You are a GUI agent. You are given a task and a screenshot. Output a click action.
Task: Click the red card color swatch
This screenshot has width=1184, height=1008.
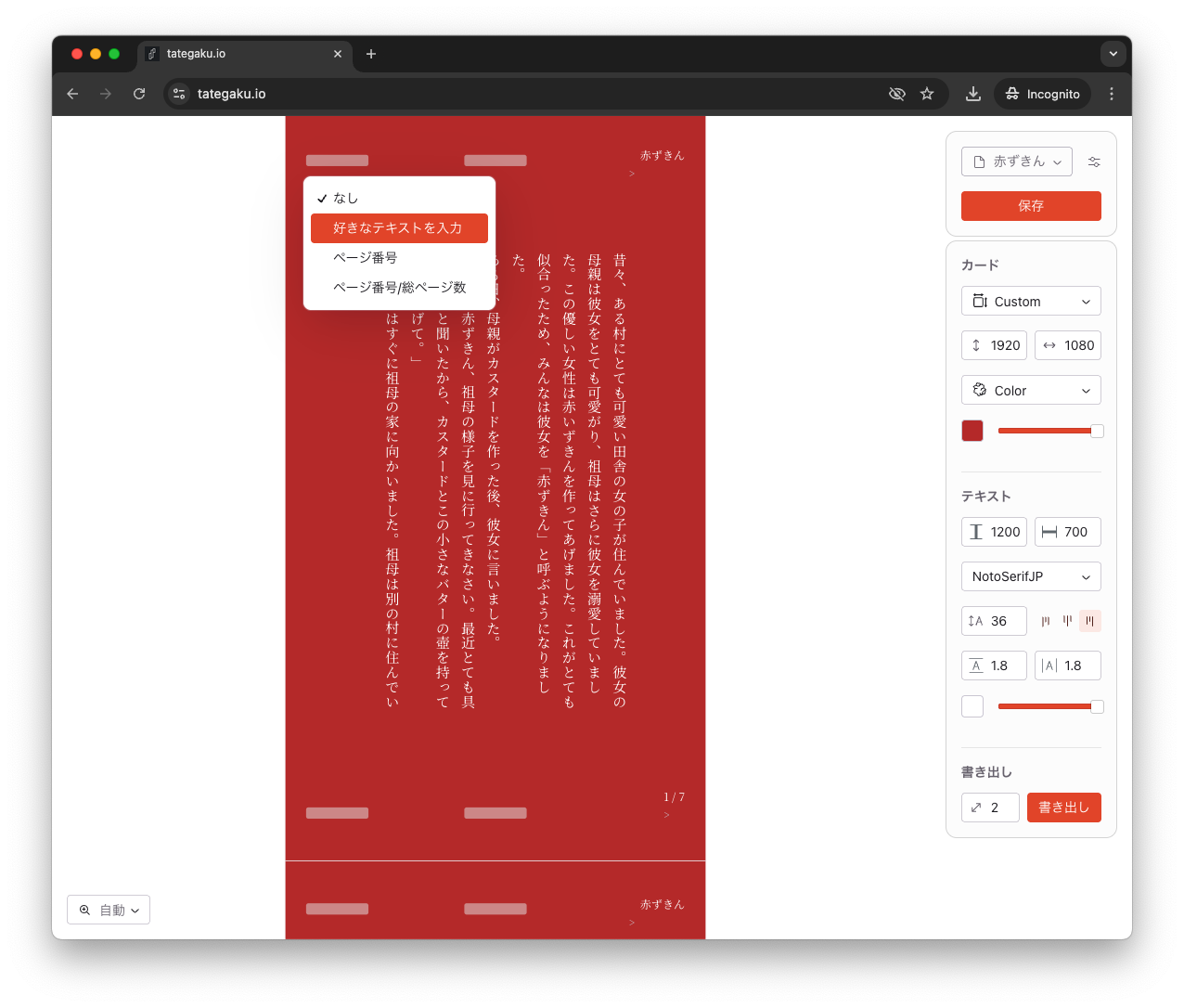[x=972, y=430]
